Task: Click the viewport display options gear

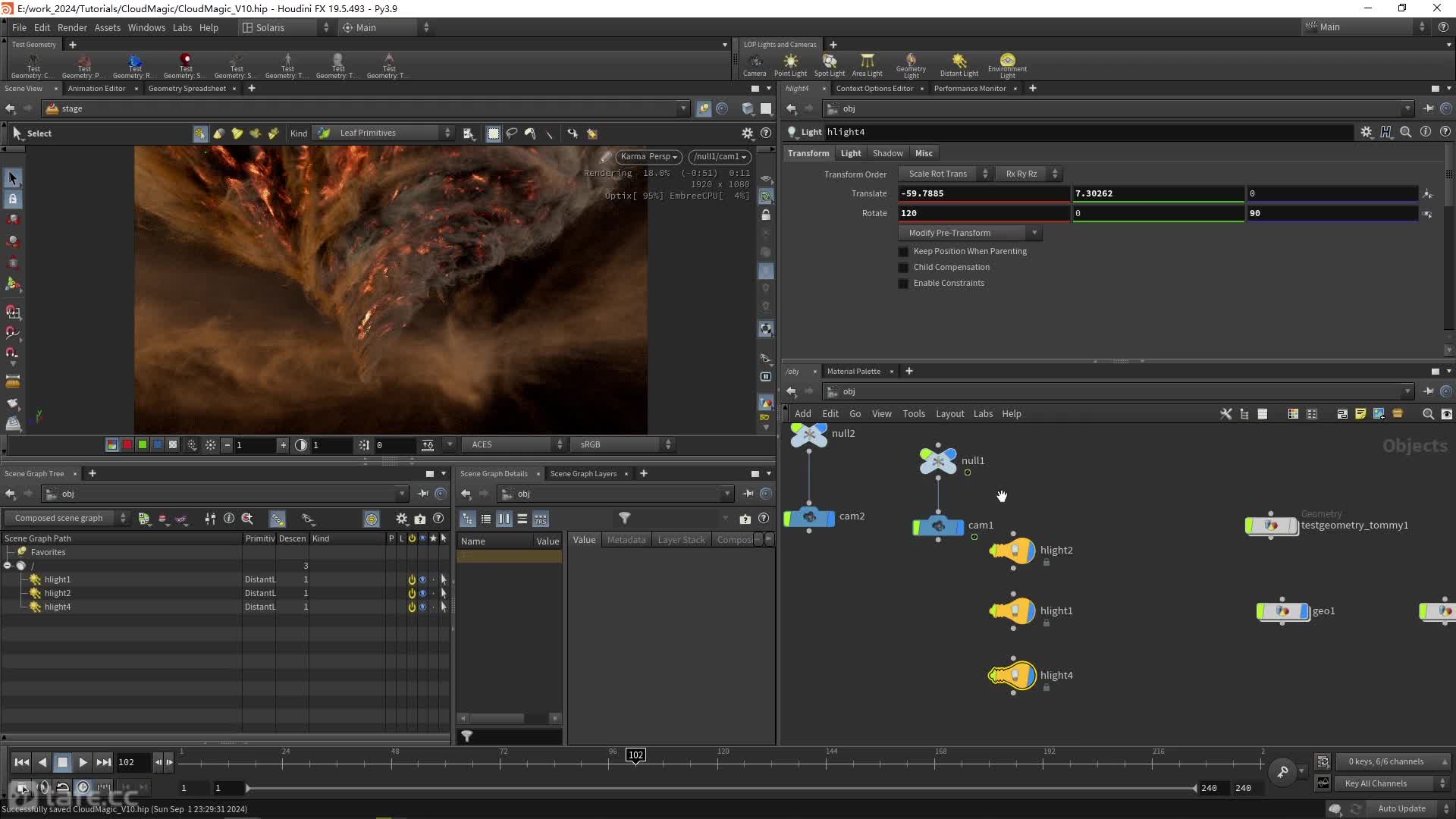Action: pos(747,133)
